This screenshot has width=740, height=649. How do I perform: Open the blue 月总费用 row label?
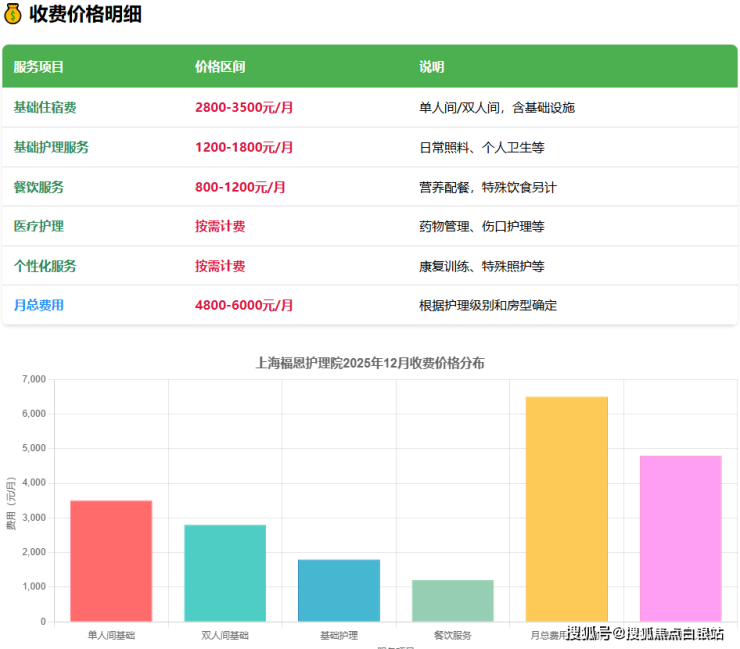coord(39,305)
